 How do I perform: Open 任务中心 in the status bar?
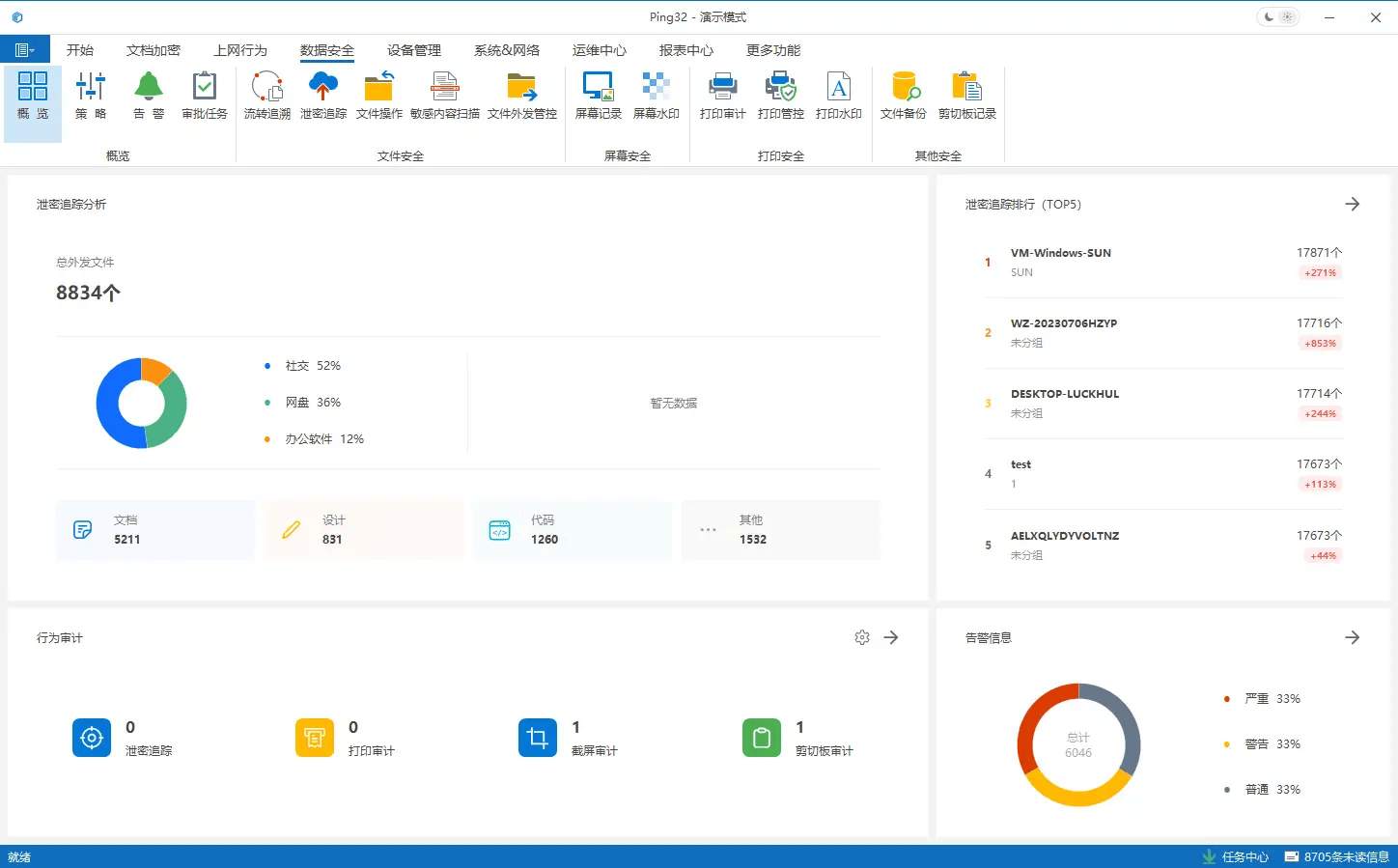point(1236,856)
